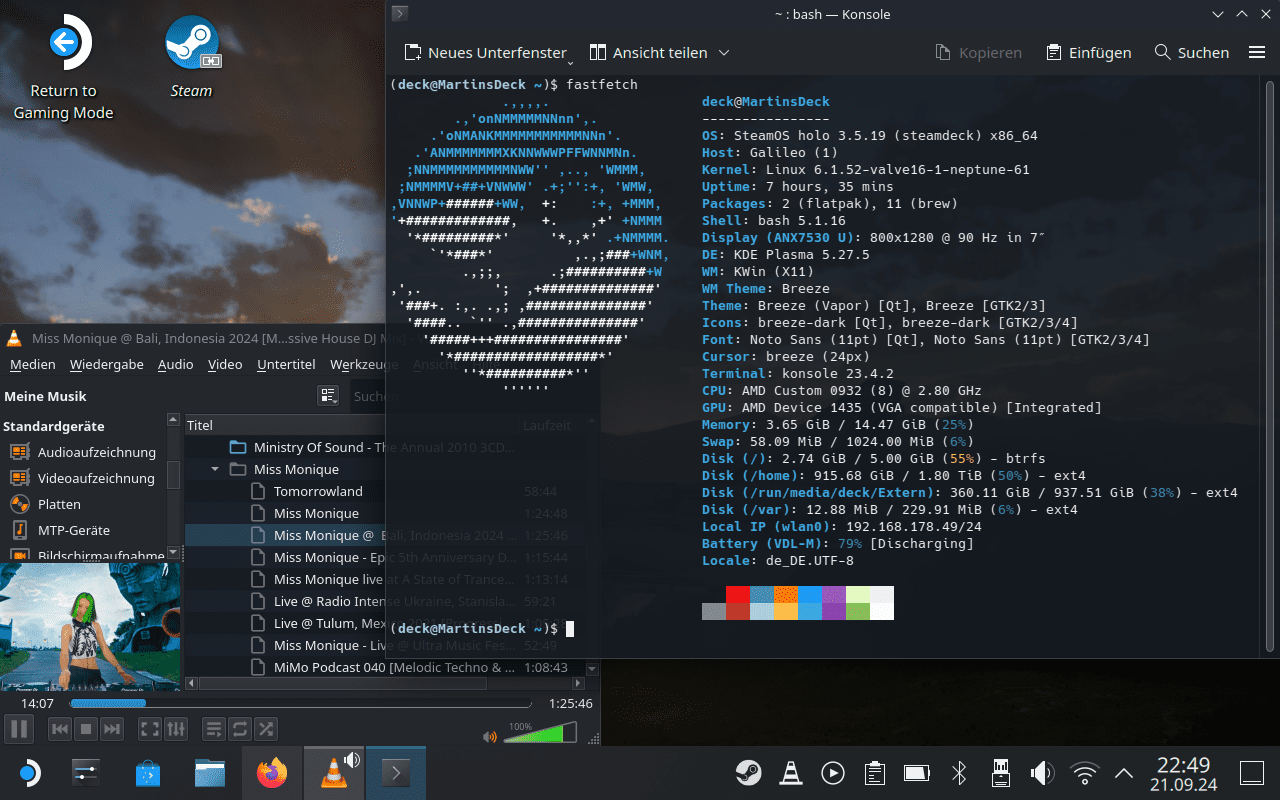Click the taskbar clock showing 22:49
Screen dimensions: 1280x800
(x=1183, y=773)
